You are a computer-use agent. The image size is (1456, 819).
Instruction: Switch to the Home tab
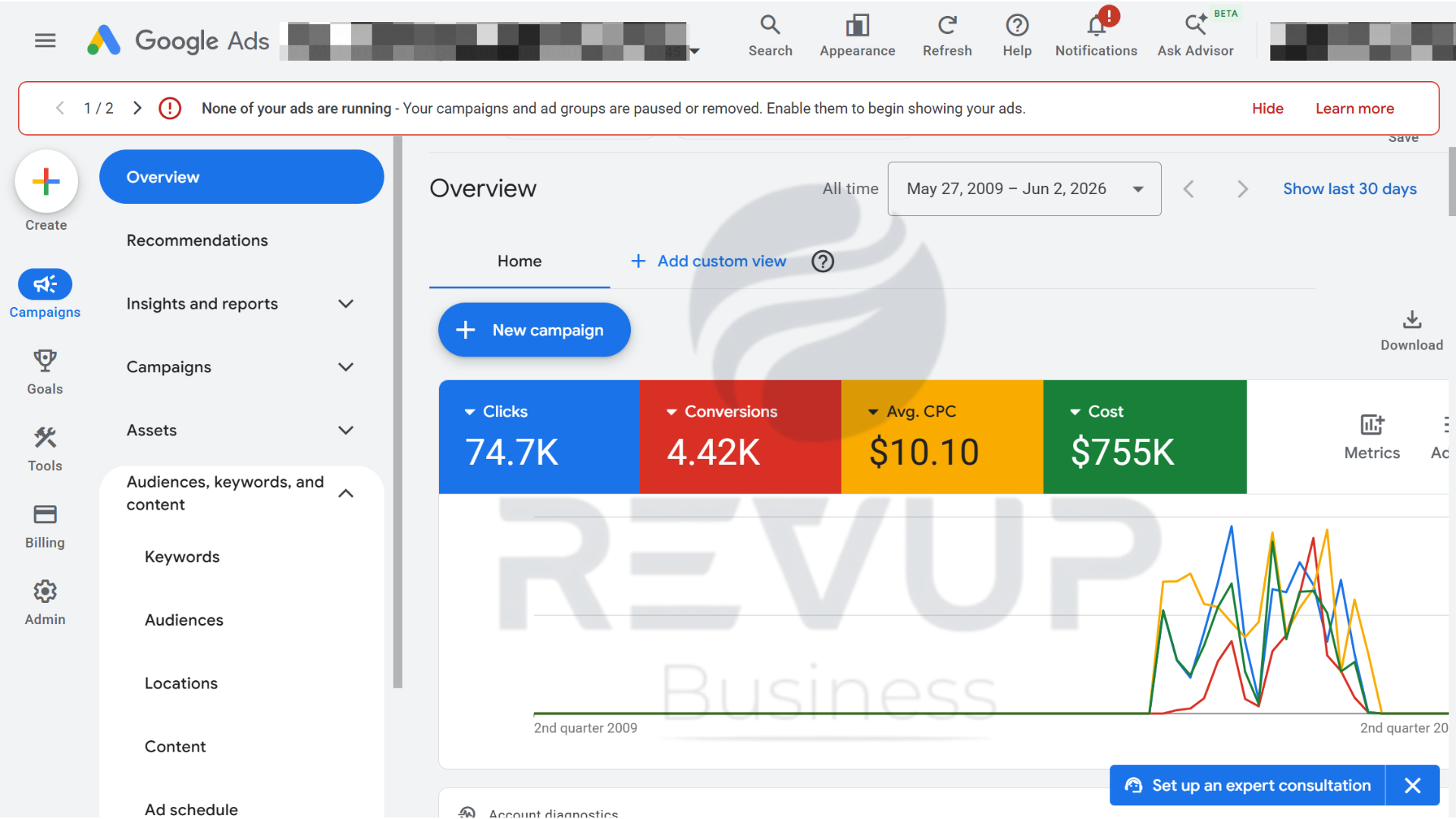[519, 261]
